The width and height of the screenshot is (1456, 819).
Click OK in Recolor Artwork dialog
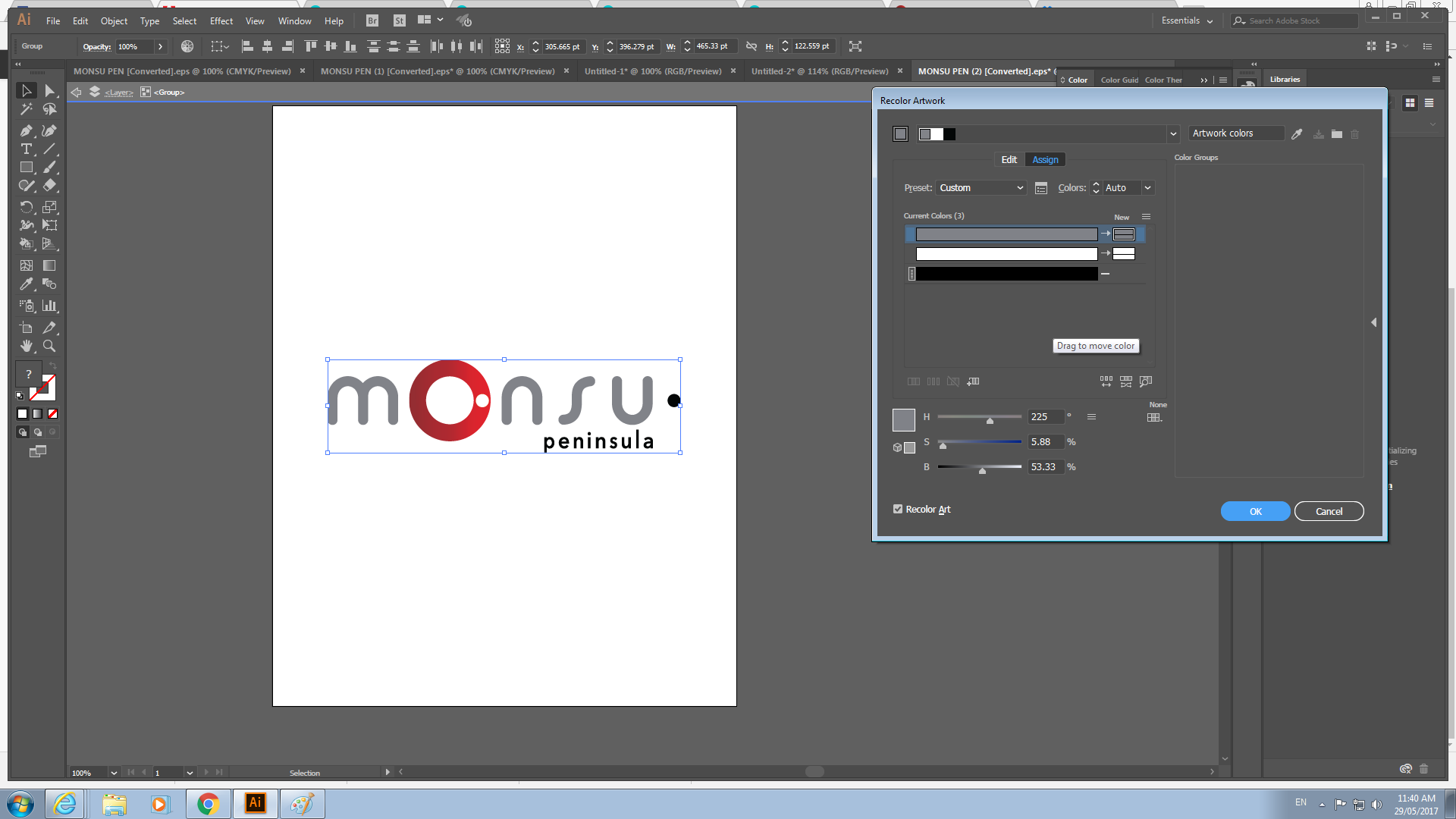[x=1255, y=511]
